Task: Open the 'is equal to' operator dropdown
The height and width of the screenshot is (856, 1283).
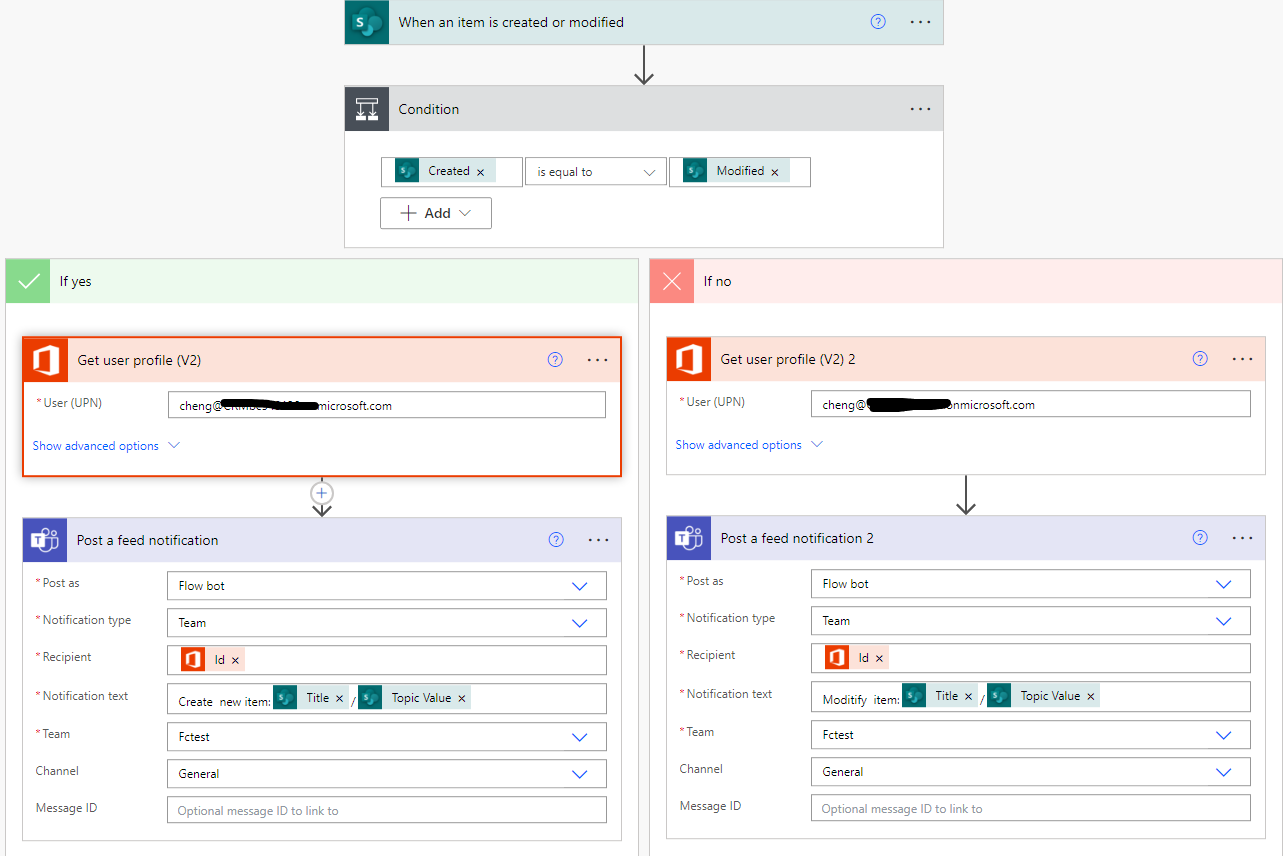Action: (x=595, y=171)
